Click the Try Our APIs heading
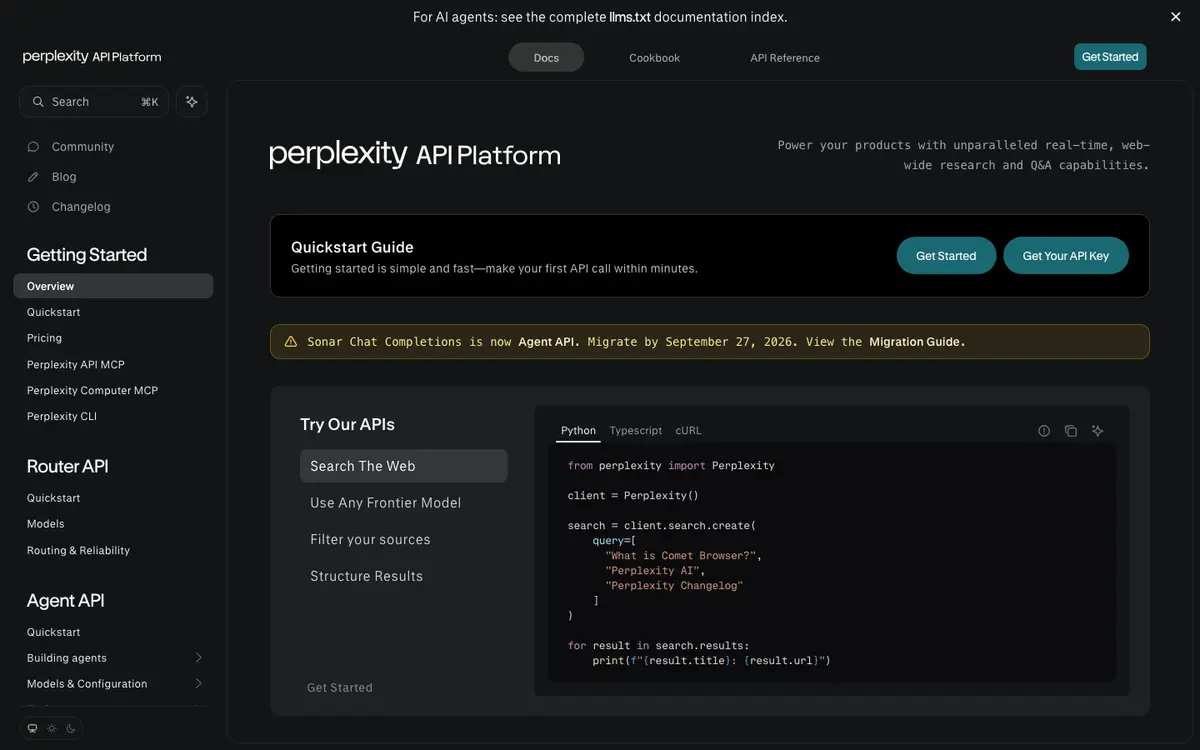1200x750 pixels. [x=347, y=424]
